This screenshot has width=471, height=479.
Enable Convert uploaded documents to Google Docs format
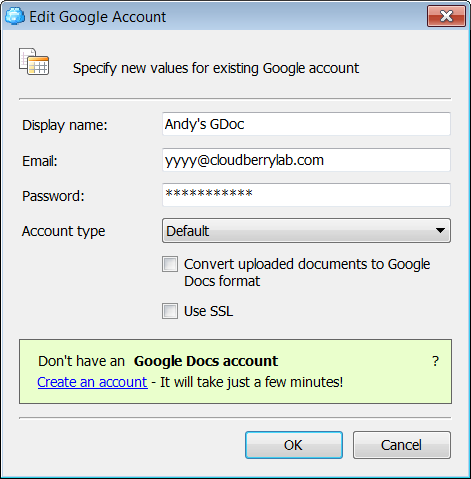(170, 264)
